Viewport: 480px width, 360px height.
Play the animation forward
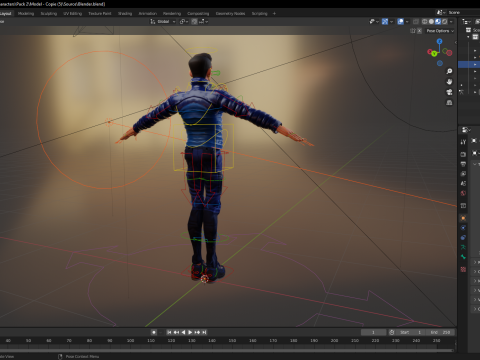point(190,332)
